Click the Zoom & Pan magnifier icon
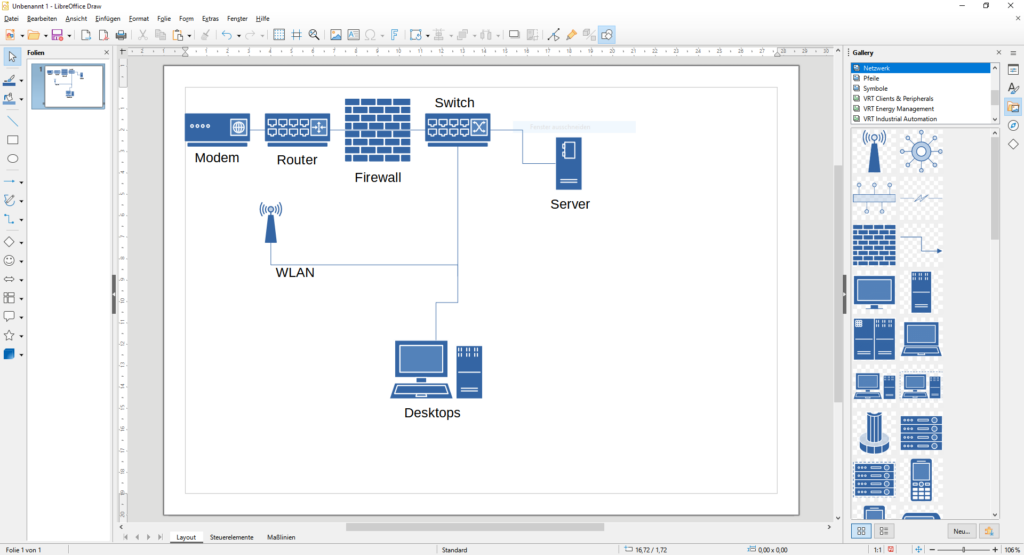The height and width of the screenshot is (555, 1024). point(314,35)
